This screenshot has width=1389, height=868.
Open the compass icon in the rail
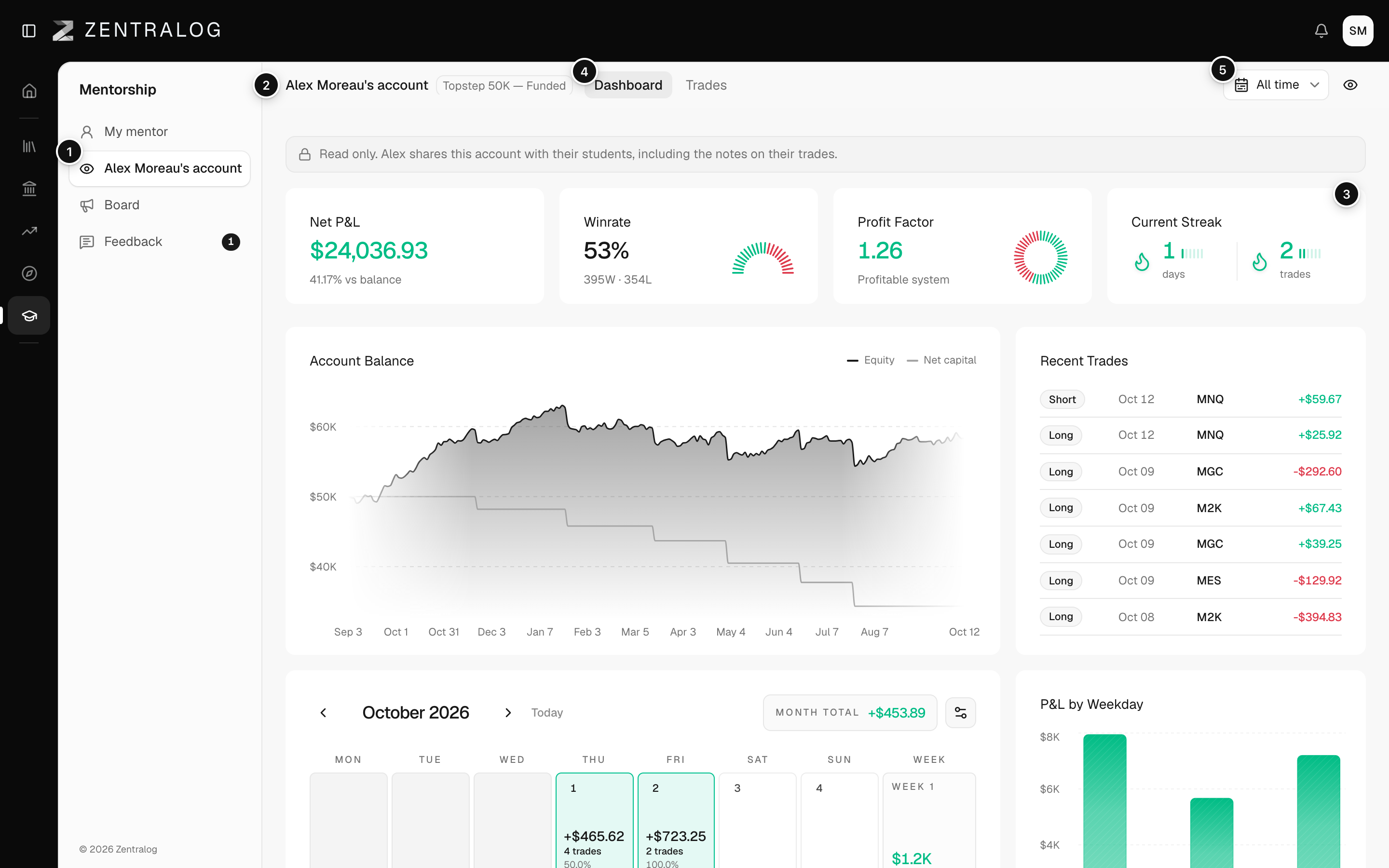(29, 273)
